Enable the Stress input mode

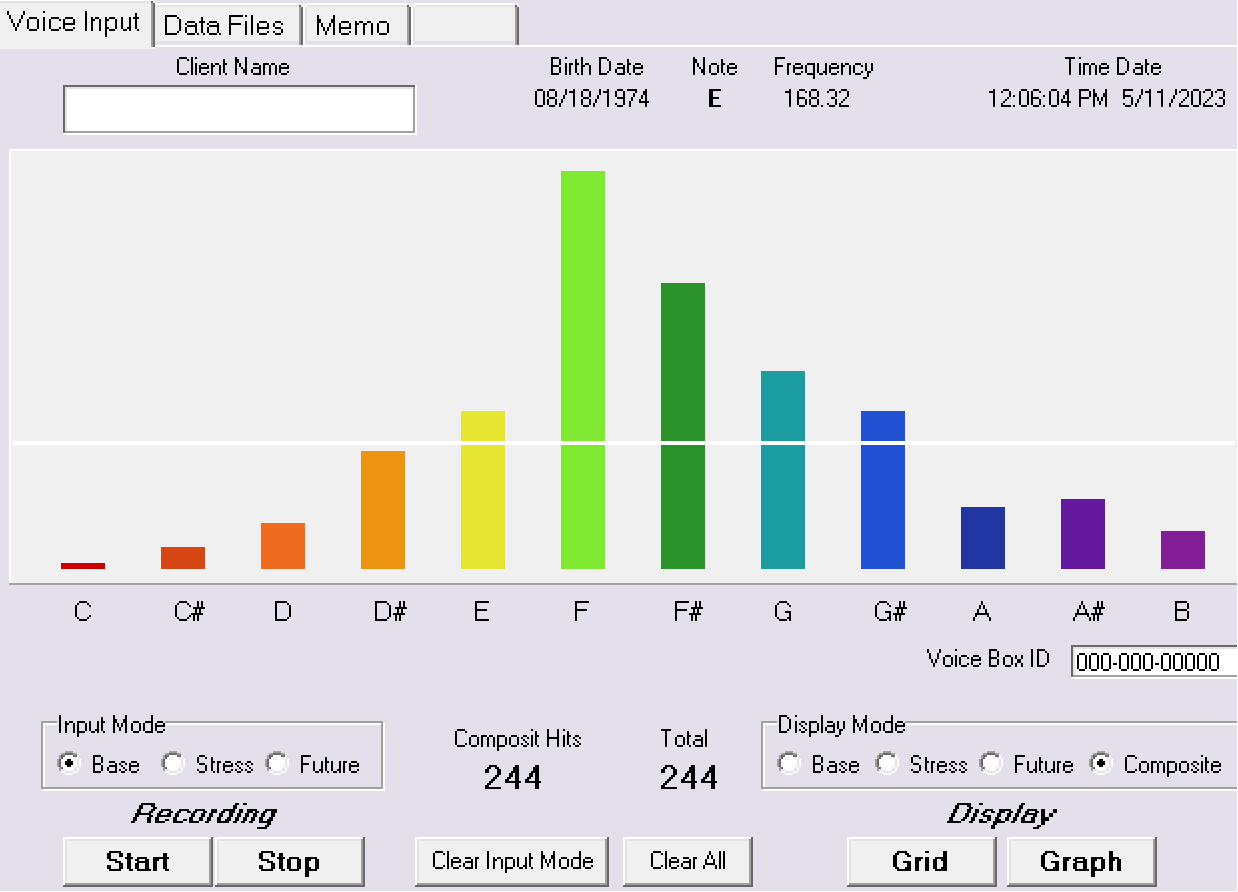pos(173,764)
